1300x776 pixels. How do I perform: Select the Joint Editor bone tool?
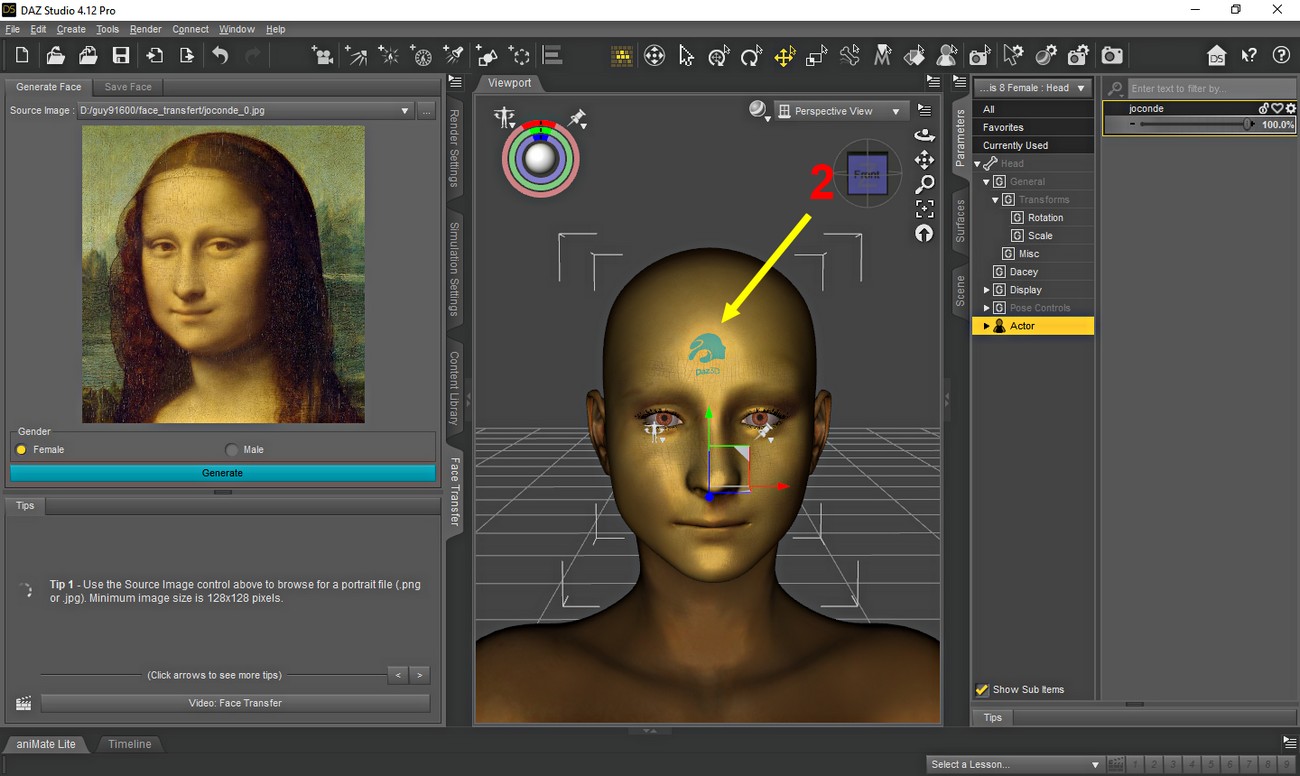click(x=849, y=55)
